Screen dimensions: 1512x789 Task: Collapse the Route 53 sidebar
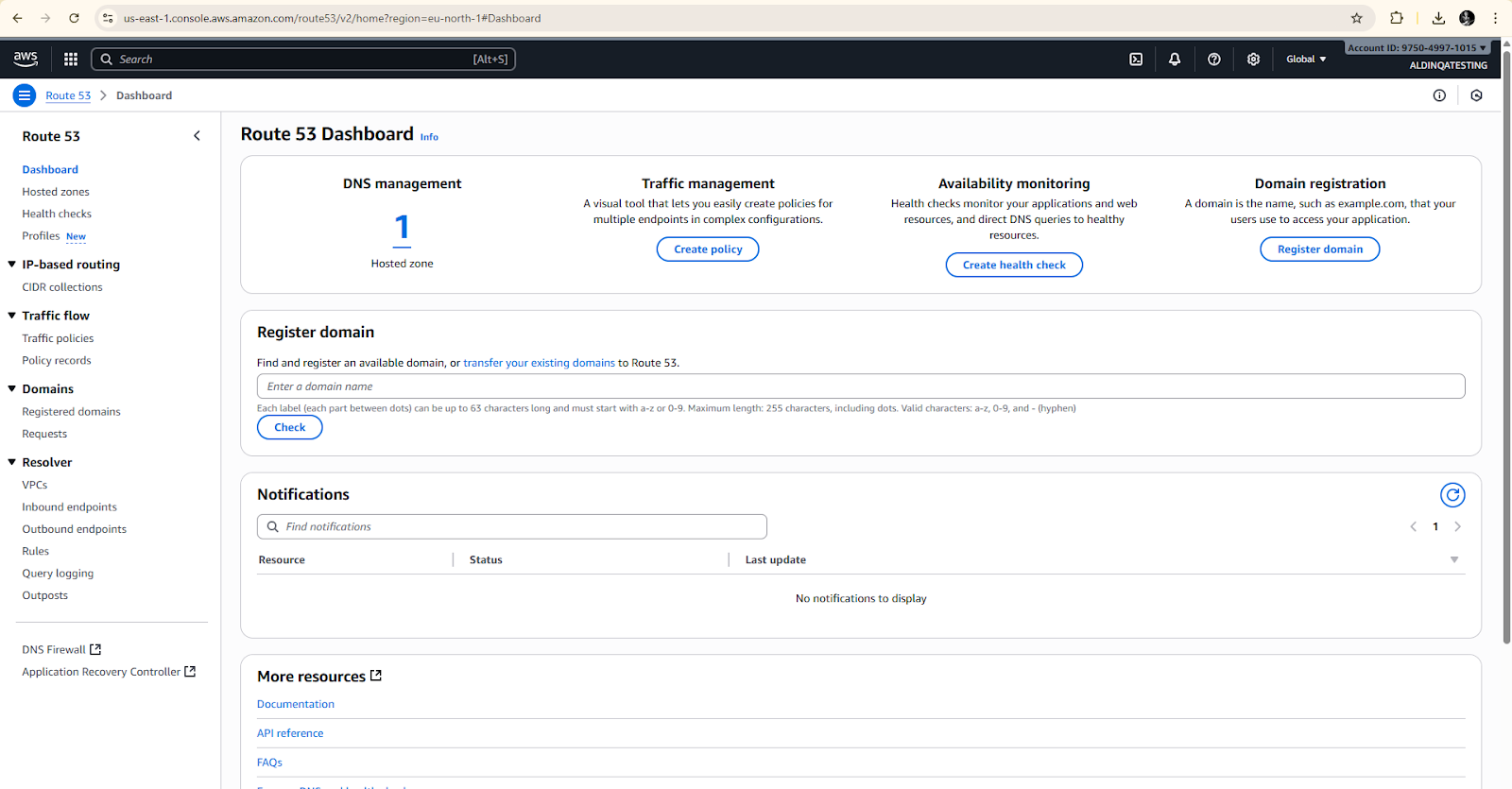click(x=197, y=136)
